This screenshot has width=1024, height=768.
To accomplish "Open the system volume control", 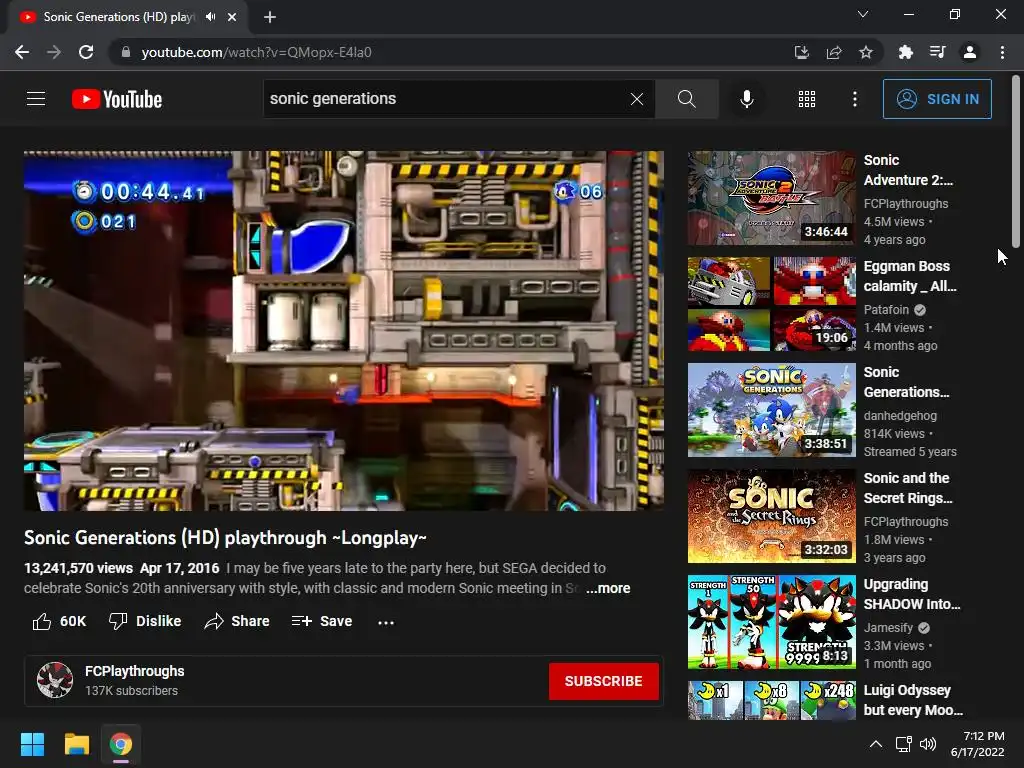I will pos(928,744).
